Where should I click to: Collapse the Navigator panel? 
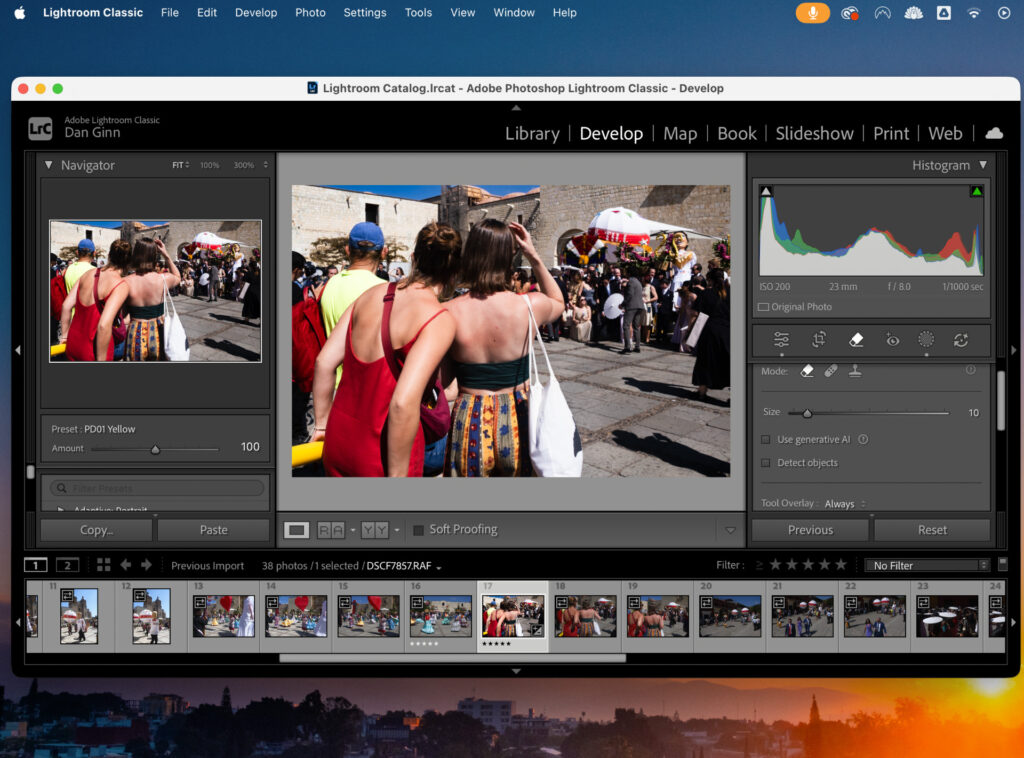click(x=47, y=165)
